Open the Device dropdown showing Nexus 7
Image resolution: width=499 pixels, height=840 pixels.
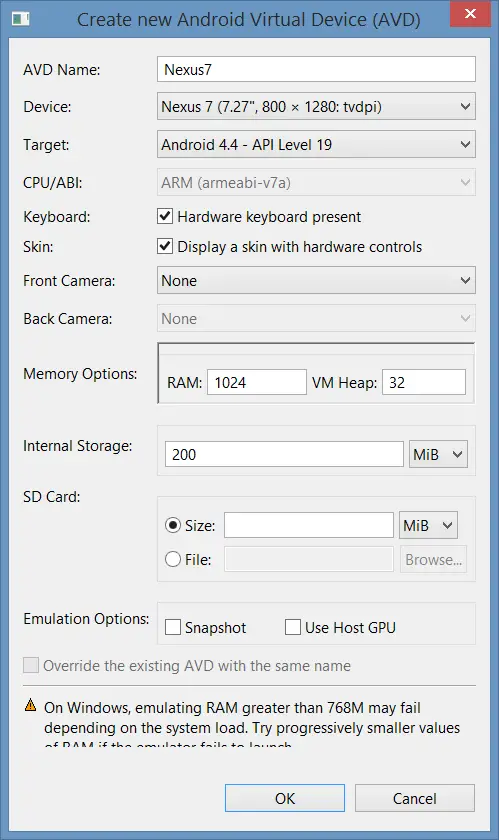click(316, 107)
